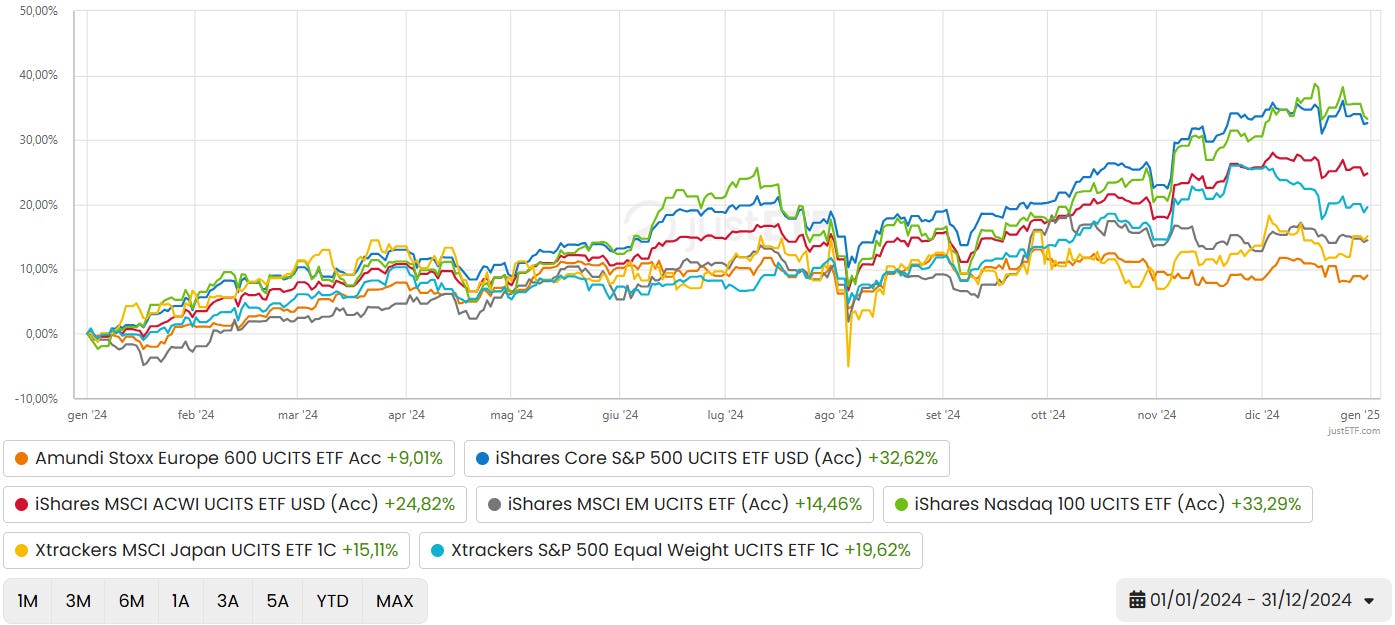Click the -10,00% y-axis label
1395x625 pixels.
pos(37,398)
